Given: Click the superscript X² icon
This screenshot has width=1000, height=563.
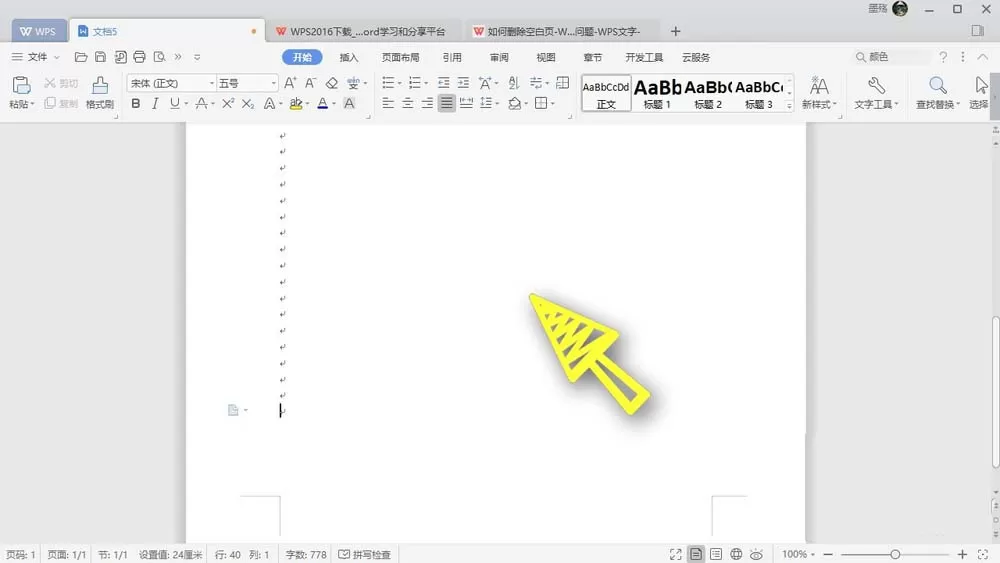Looking at the screenshot, I should (x=228, y=103).
